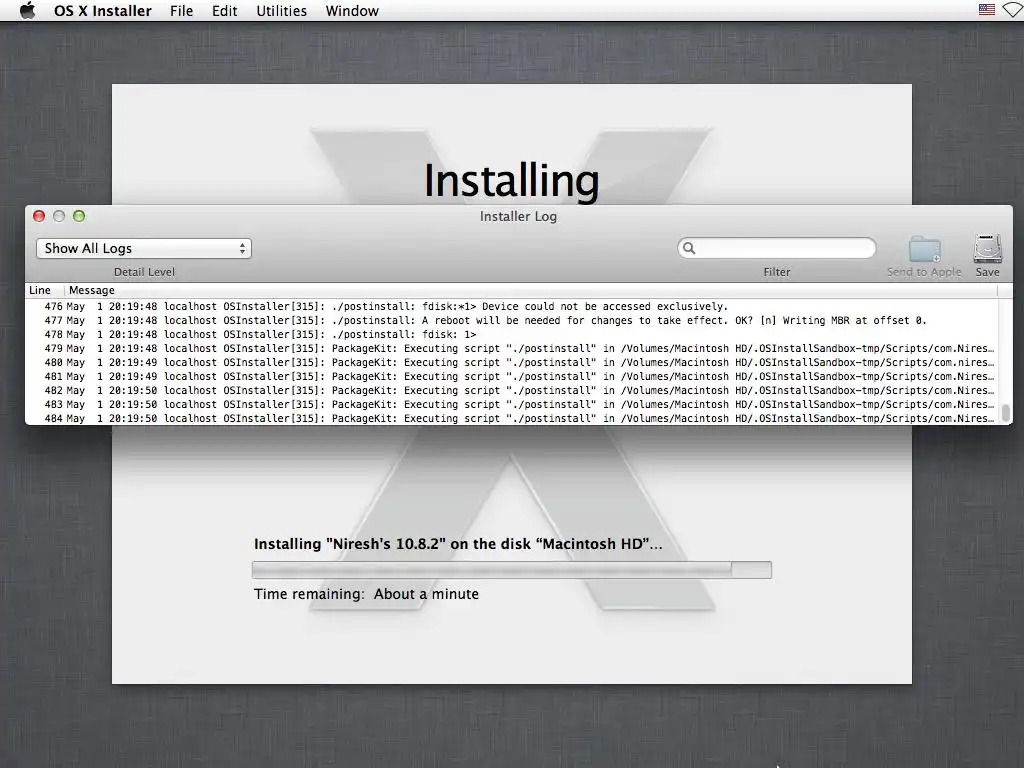Select log line 482 PackageKit entry
The height and width of the screenshot is (768, 1024).
[512, 391]
